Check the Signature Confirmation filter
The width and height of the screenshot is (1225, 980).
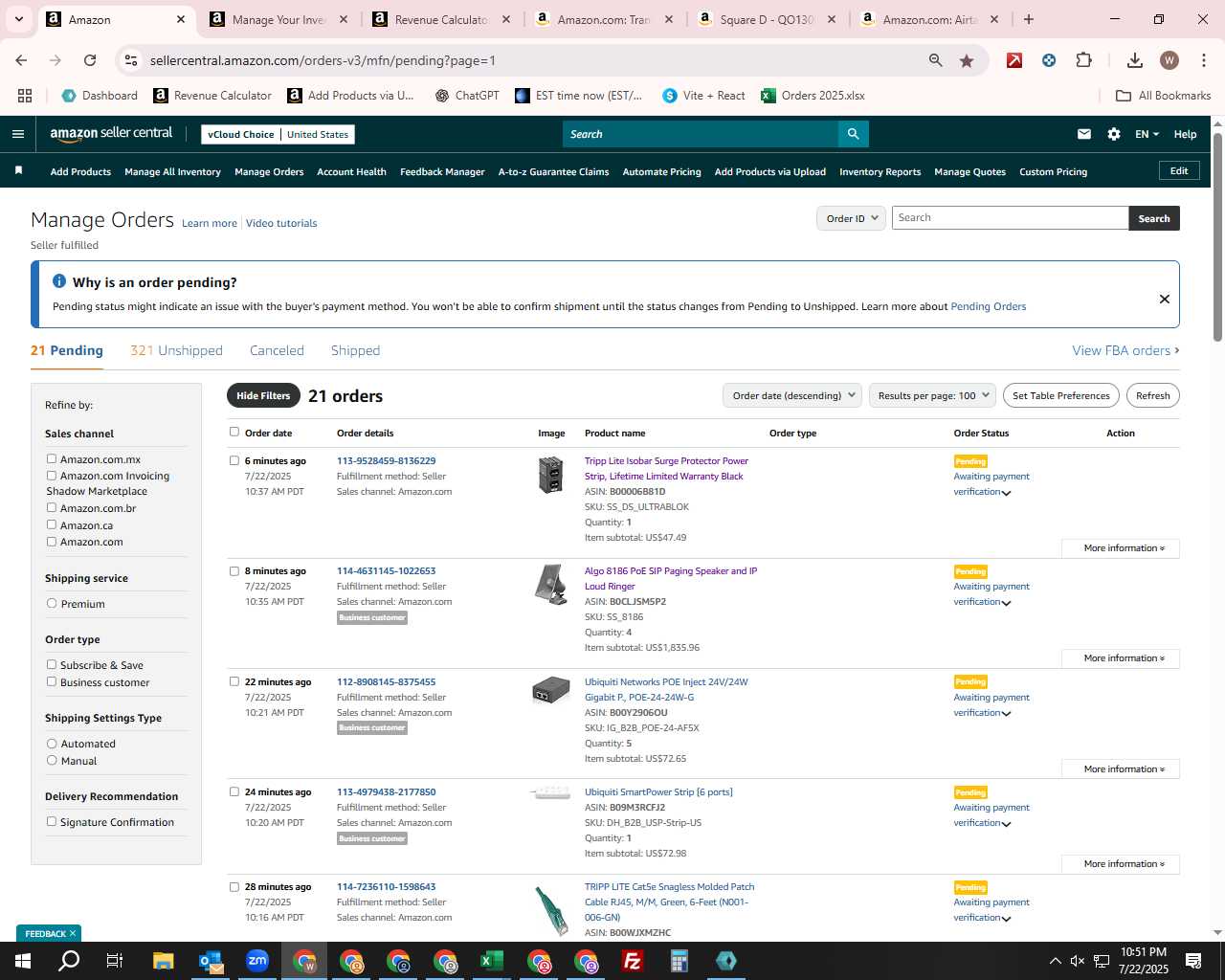[x=52, y=821]
